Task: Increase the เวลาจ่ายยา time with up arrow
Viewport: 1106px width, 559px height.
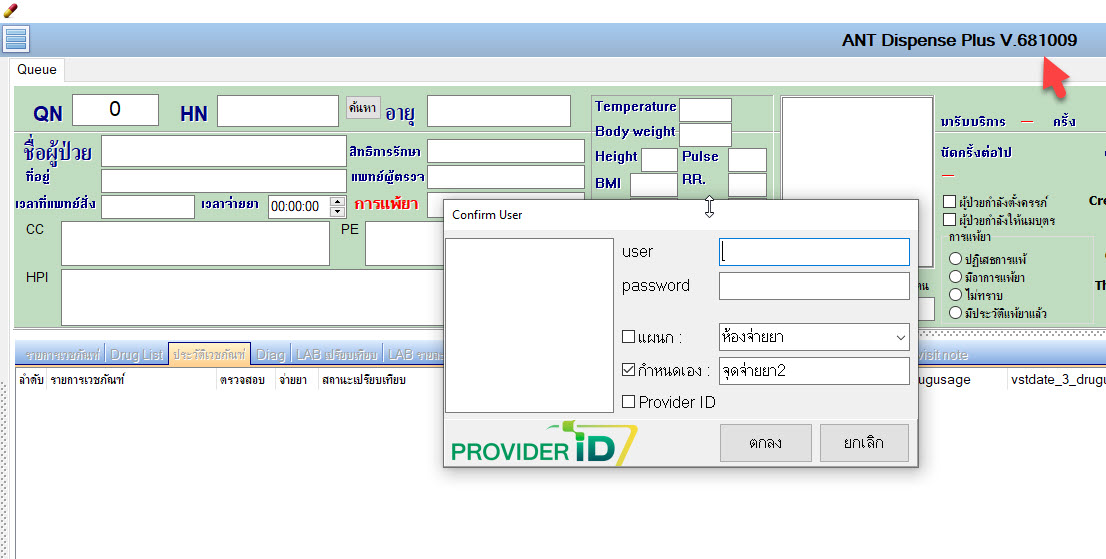Action: coord(337,201)
